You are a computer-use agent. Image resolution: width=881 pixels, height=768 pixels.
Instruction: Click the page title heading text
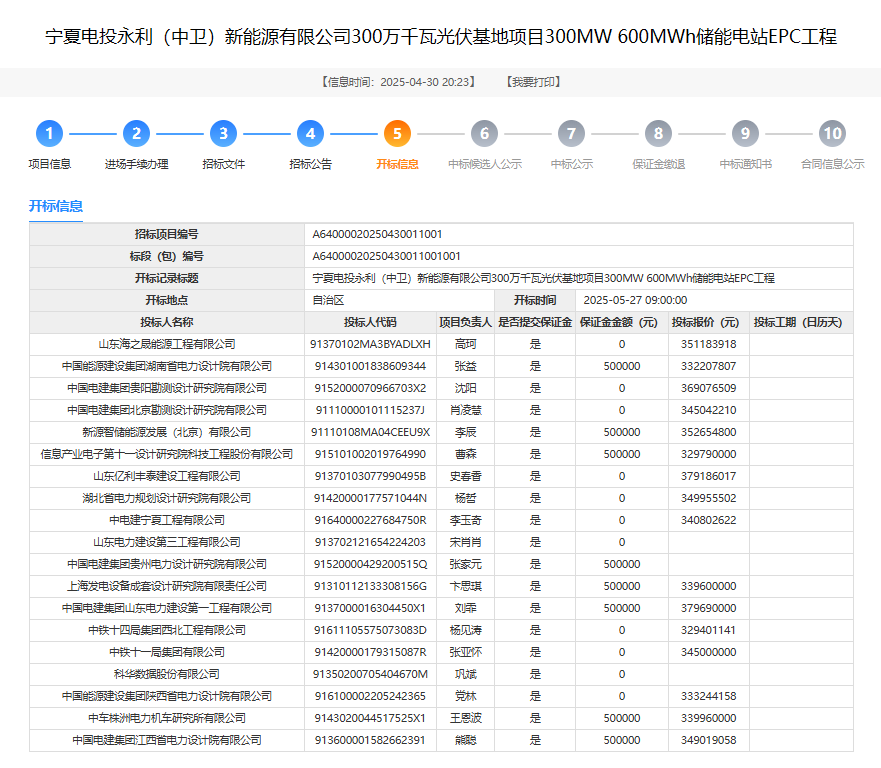(441, 37)
